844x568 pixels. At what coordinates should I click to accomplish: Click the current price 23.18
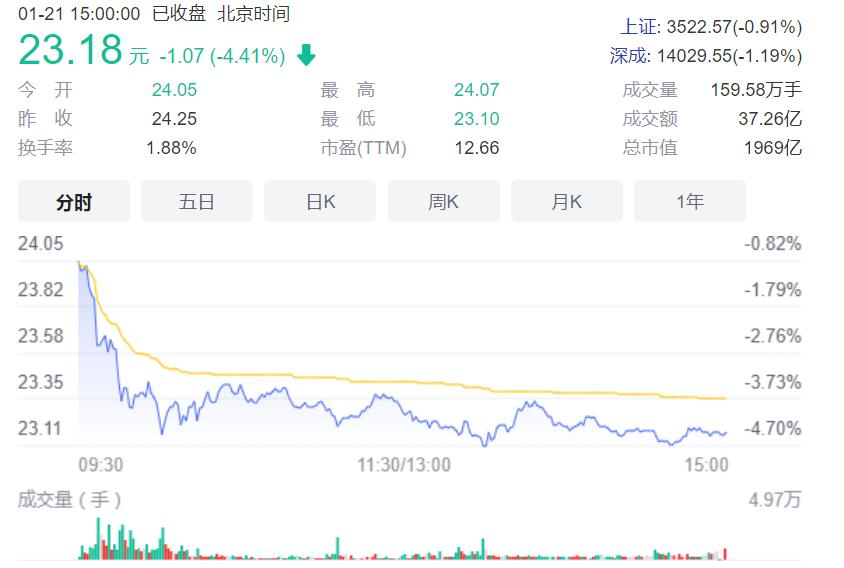71,50
